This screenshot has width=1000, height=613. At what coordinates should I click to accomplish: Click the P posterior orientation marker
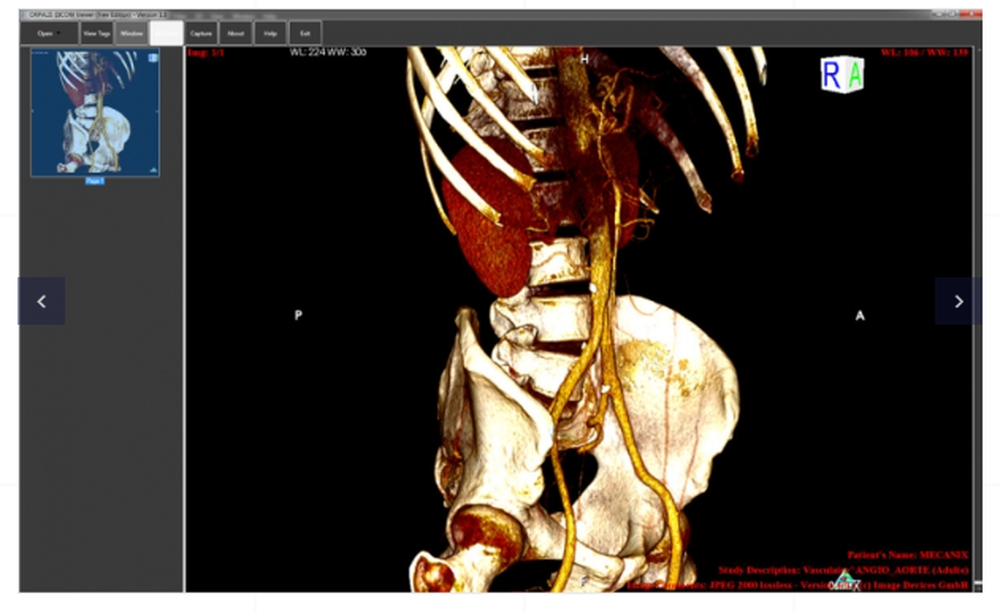tap(298, 315)
